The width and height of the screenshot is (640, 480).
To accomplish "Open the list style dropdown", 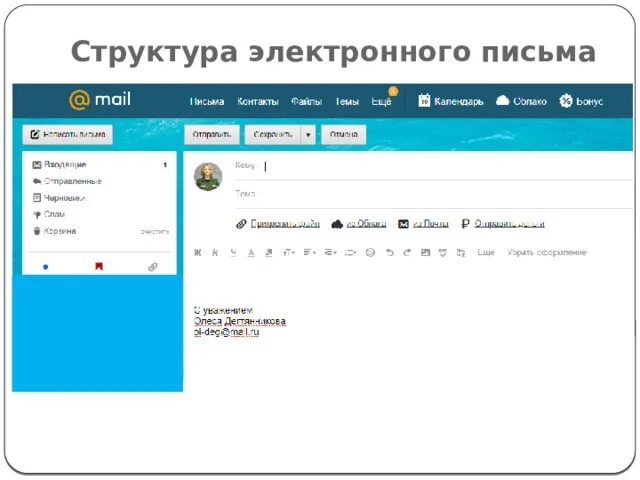I will 350,253.
